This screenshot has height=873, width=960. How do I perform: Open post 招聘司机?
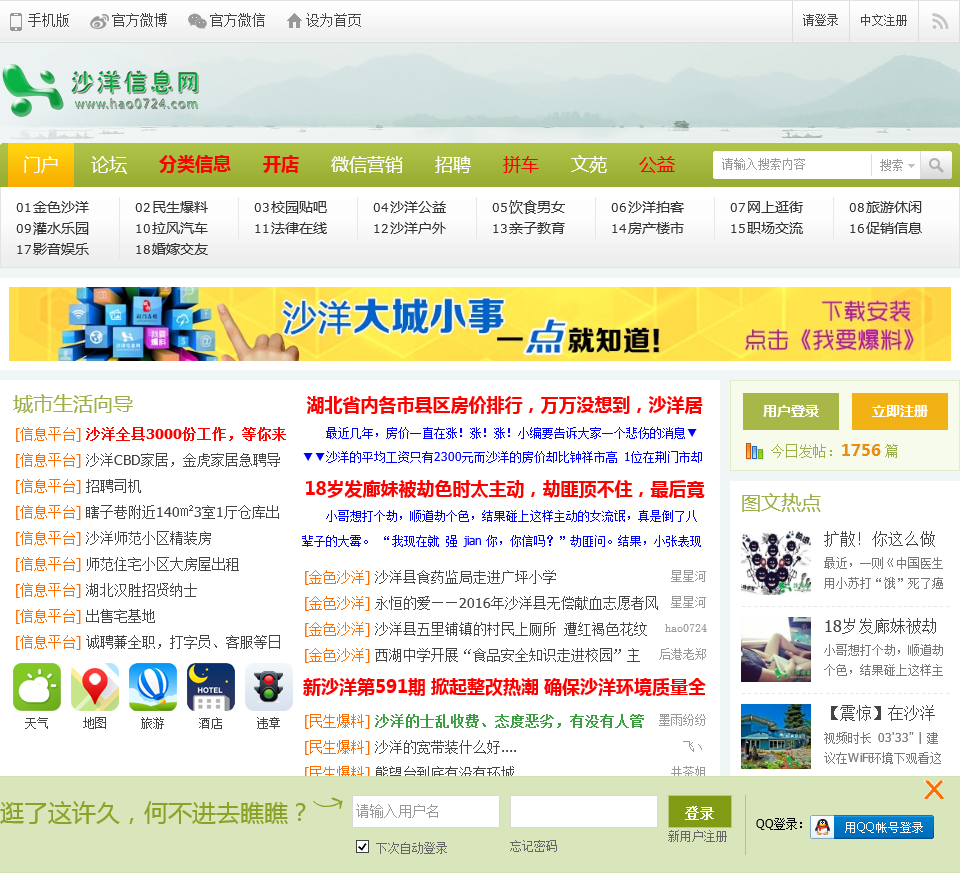[x=113, y=486]
